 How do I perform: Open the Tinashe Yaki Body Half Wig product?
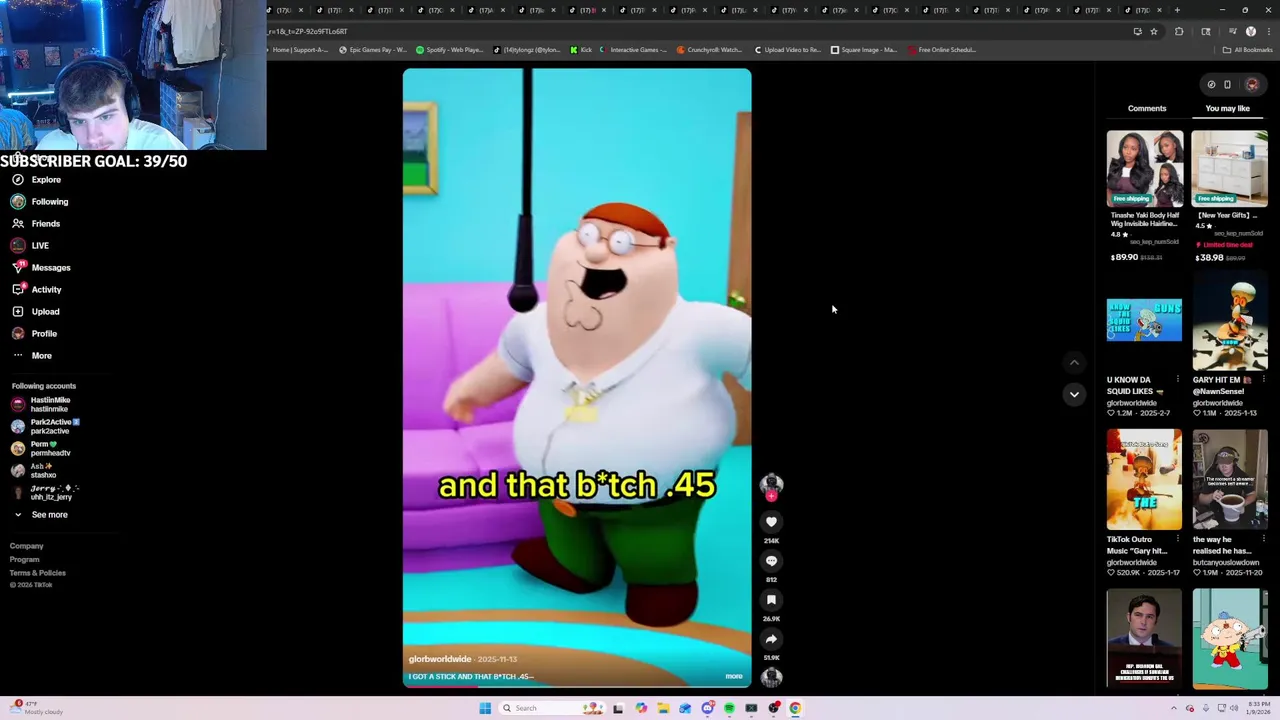1144,167
